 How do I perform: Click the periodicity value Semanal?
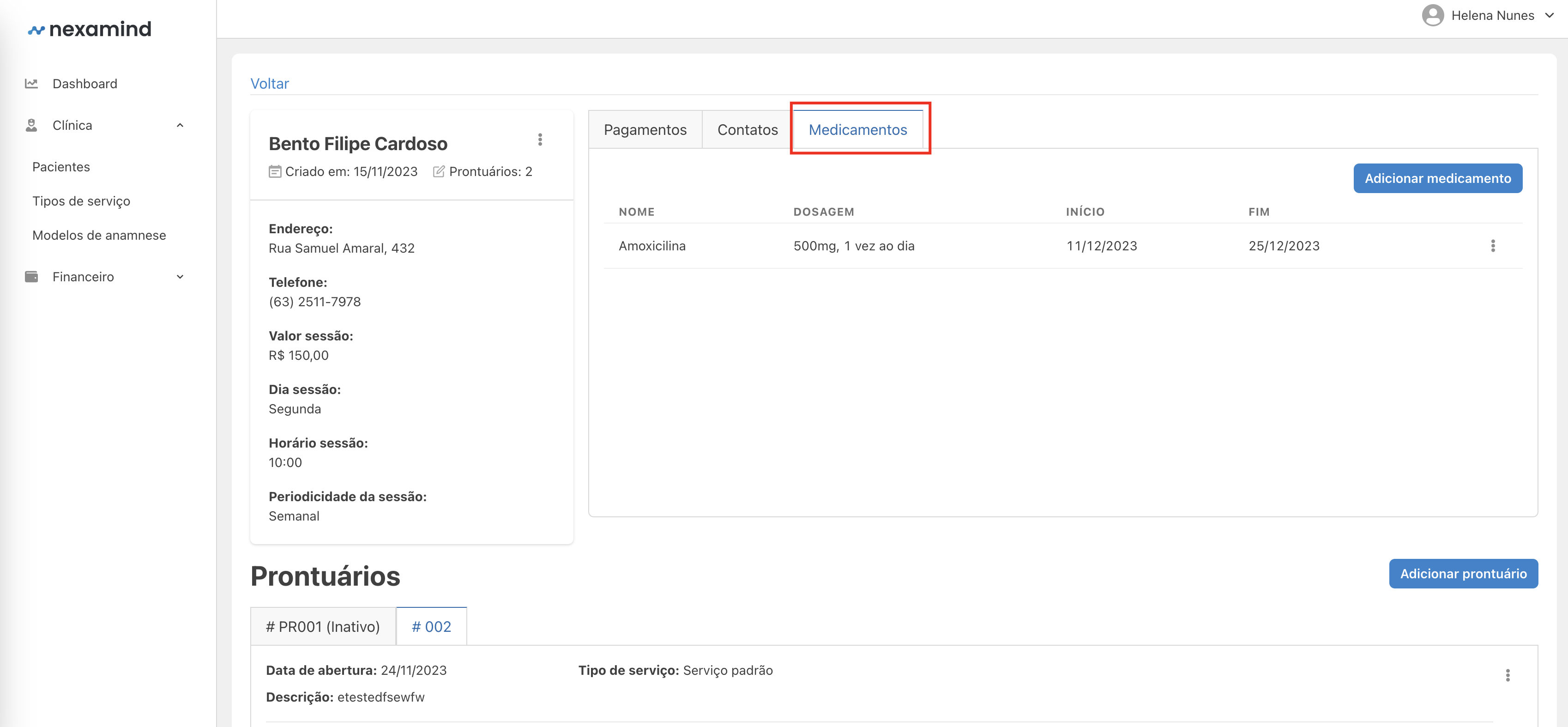(x=294, y=516)
